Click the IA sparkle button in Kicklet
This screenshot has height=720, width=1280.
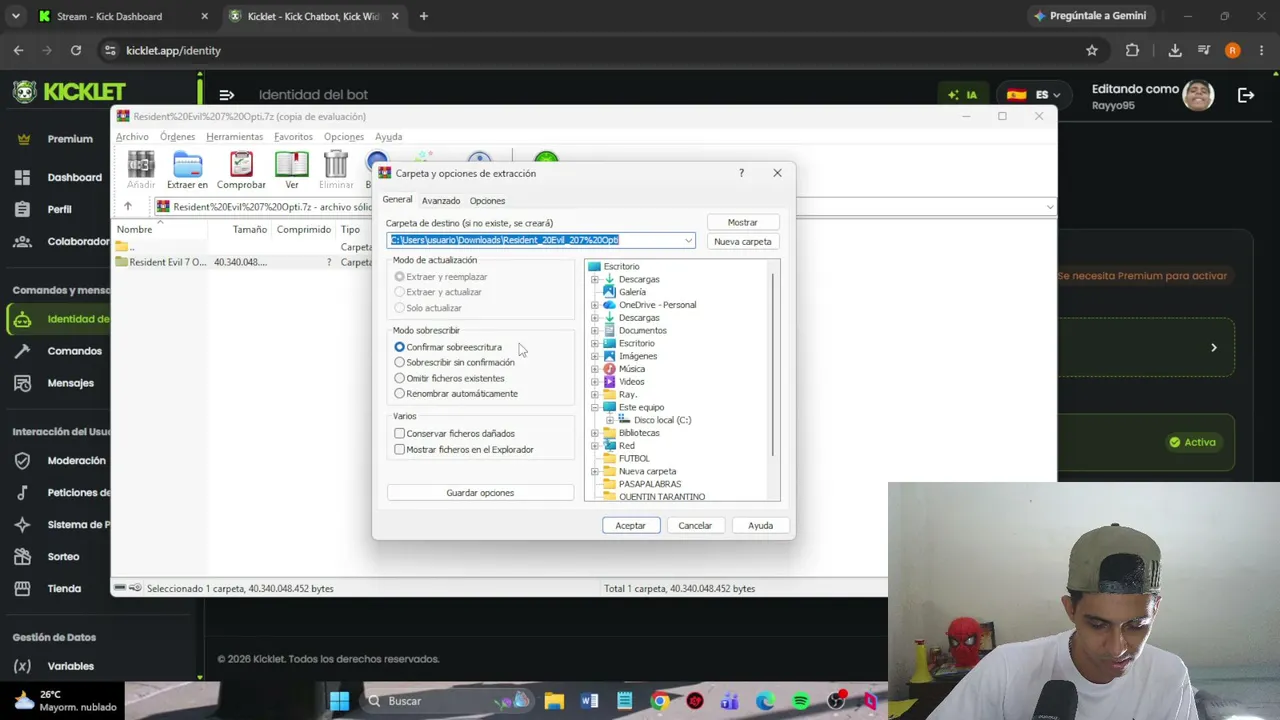pos(962,95)
